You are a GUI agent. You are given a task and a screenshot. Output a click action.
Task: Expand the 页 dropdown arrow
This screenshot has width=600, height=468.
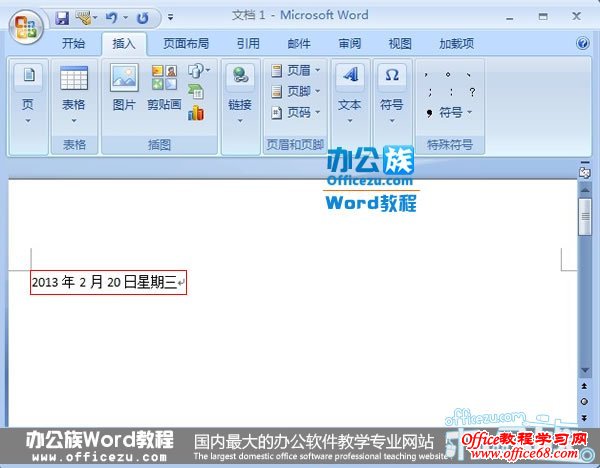click(x=28, y=121)
